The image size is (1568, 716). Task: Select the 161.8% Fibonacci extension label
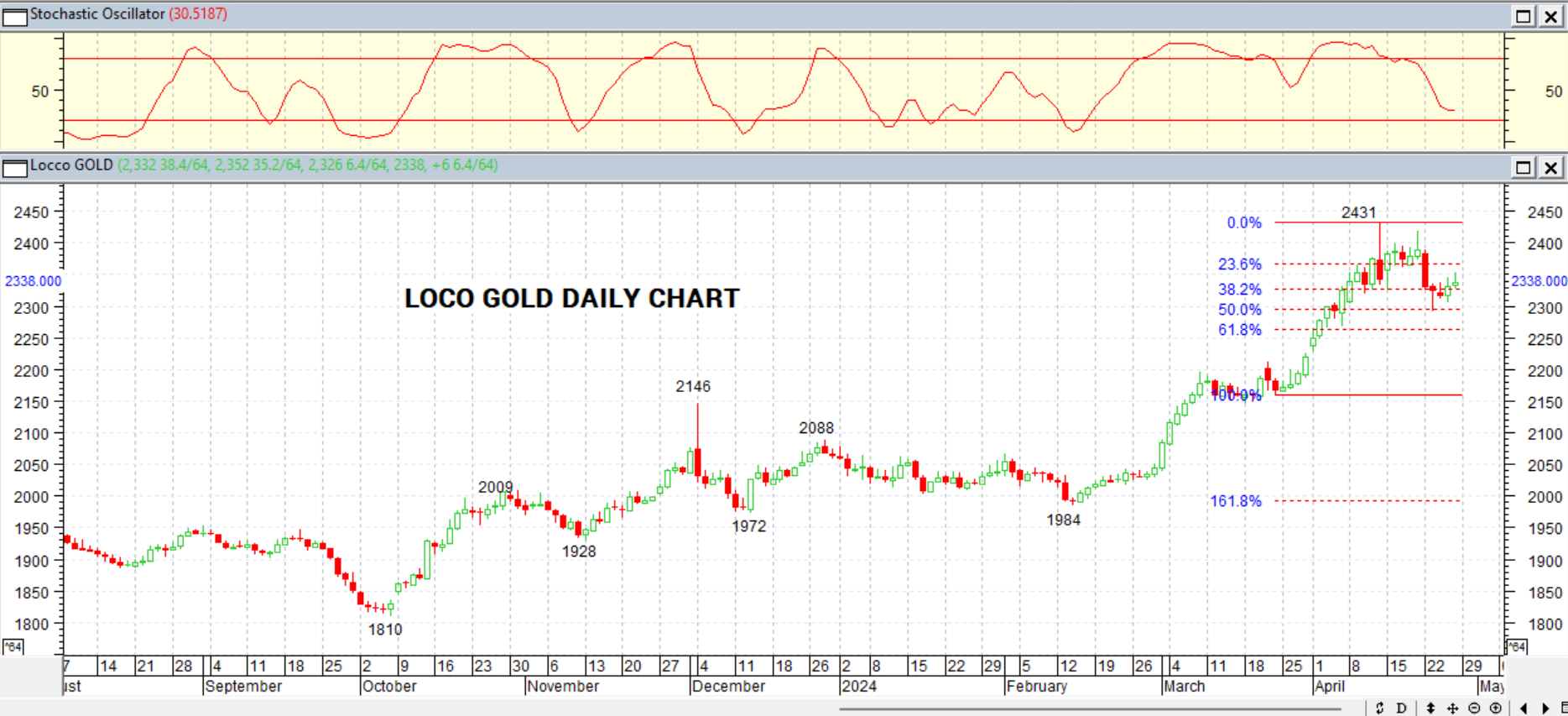coord(1236,501)
